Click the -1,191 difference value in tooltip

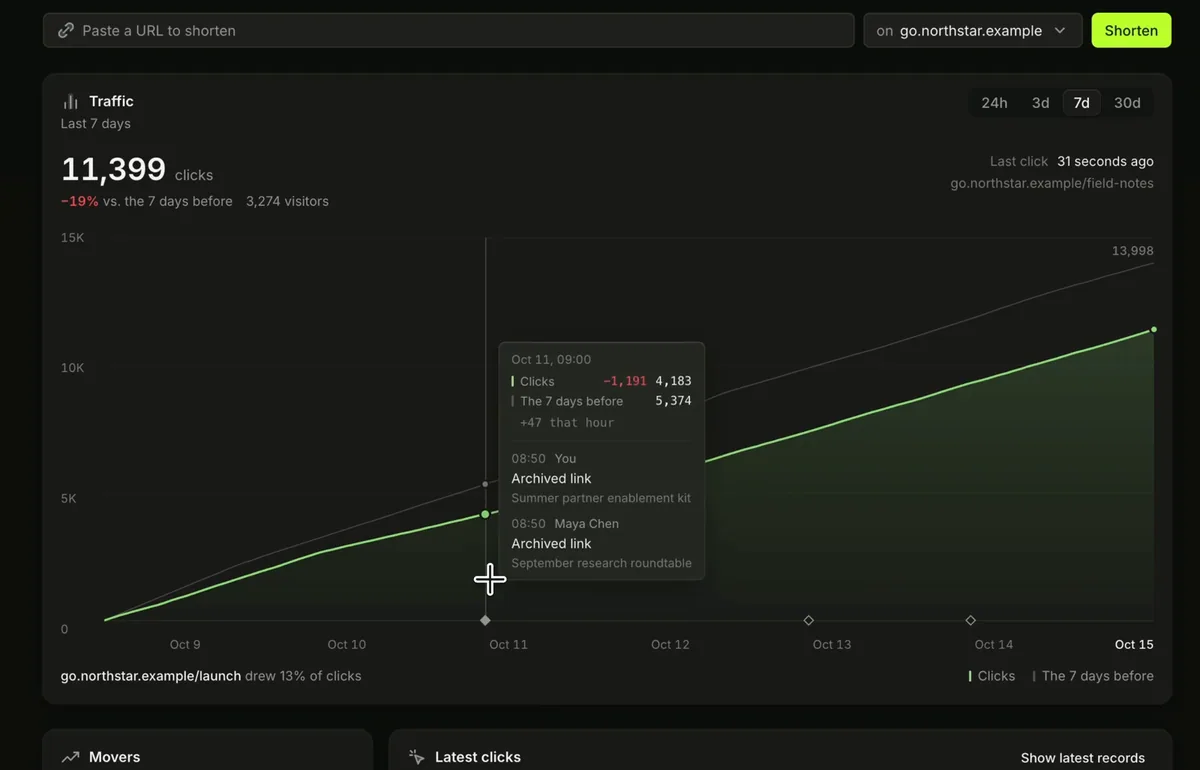pyautogui.click(x=624, y=381)
